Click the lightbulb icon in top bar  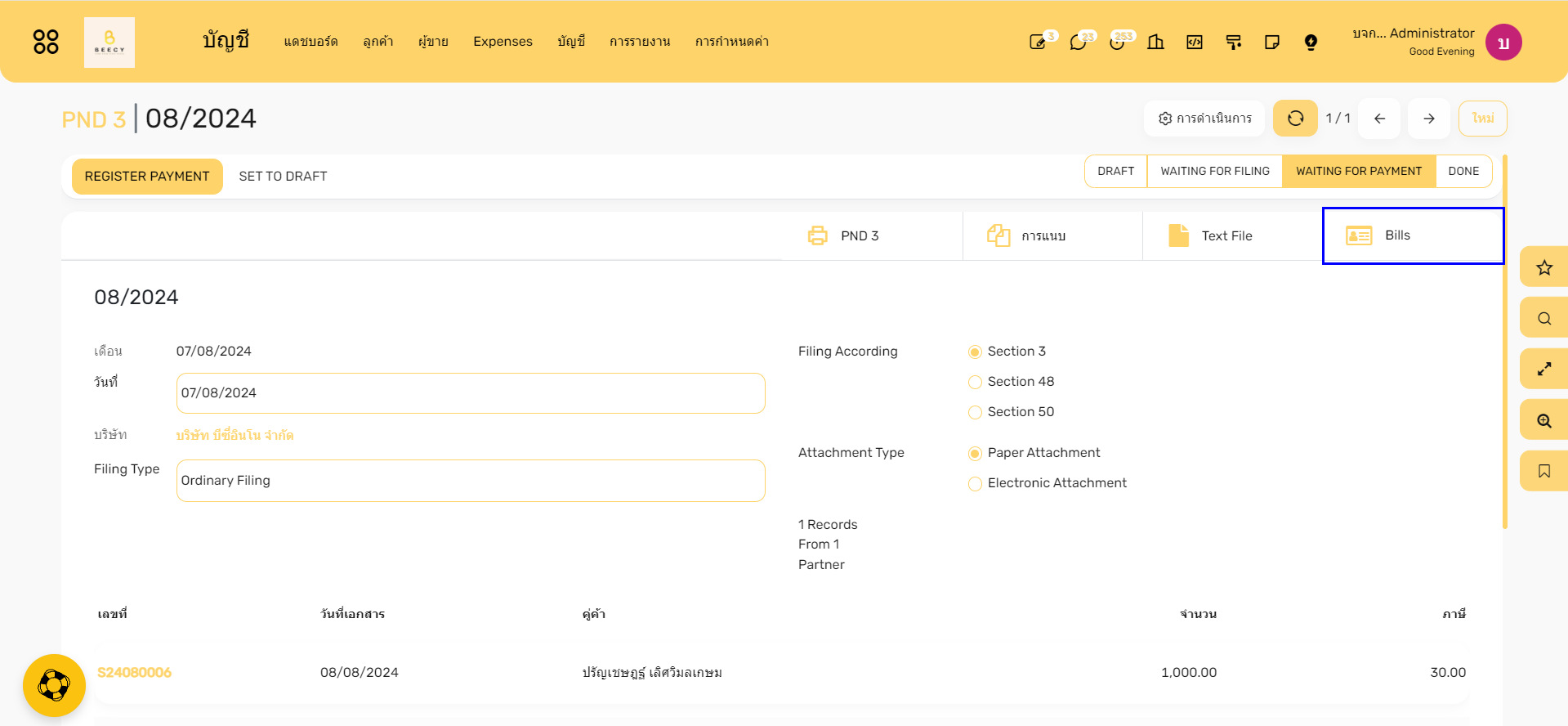coord(1311,42)
